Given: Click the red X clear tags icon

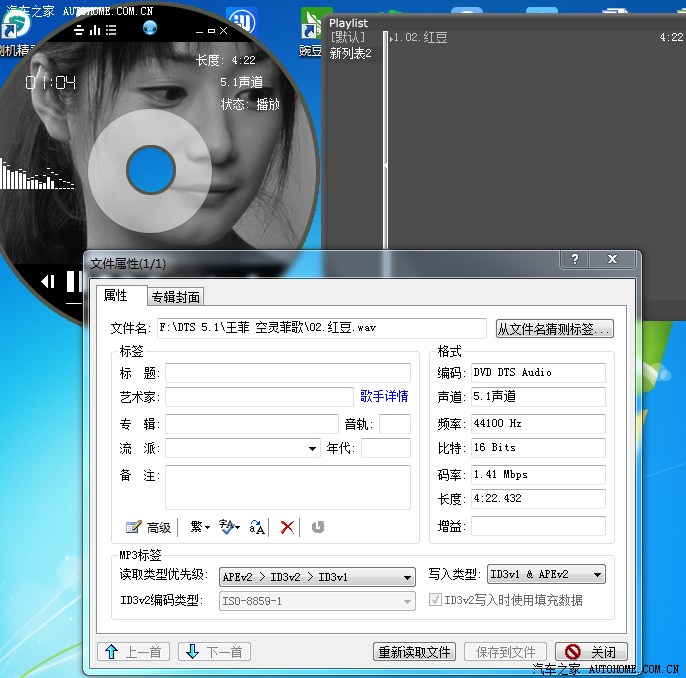Looking at the screenshot, I should coord(287,527).
